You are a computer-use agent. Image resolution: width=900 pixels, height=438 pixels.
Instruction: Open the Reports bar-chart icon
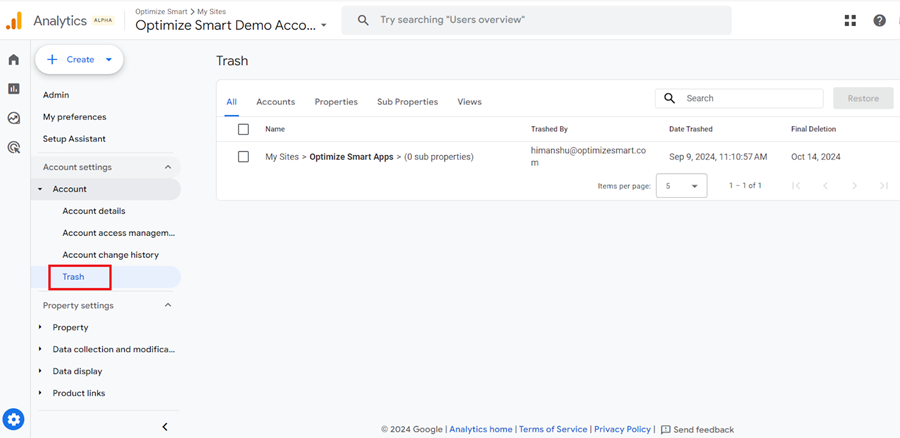(x=14, y=88)
